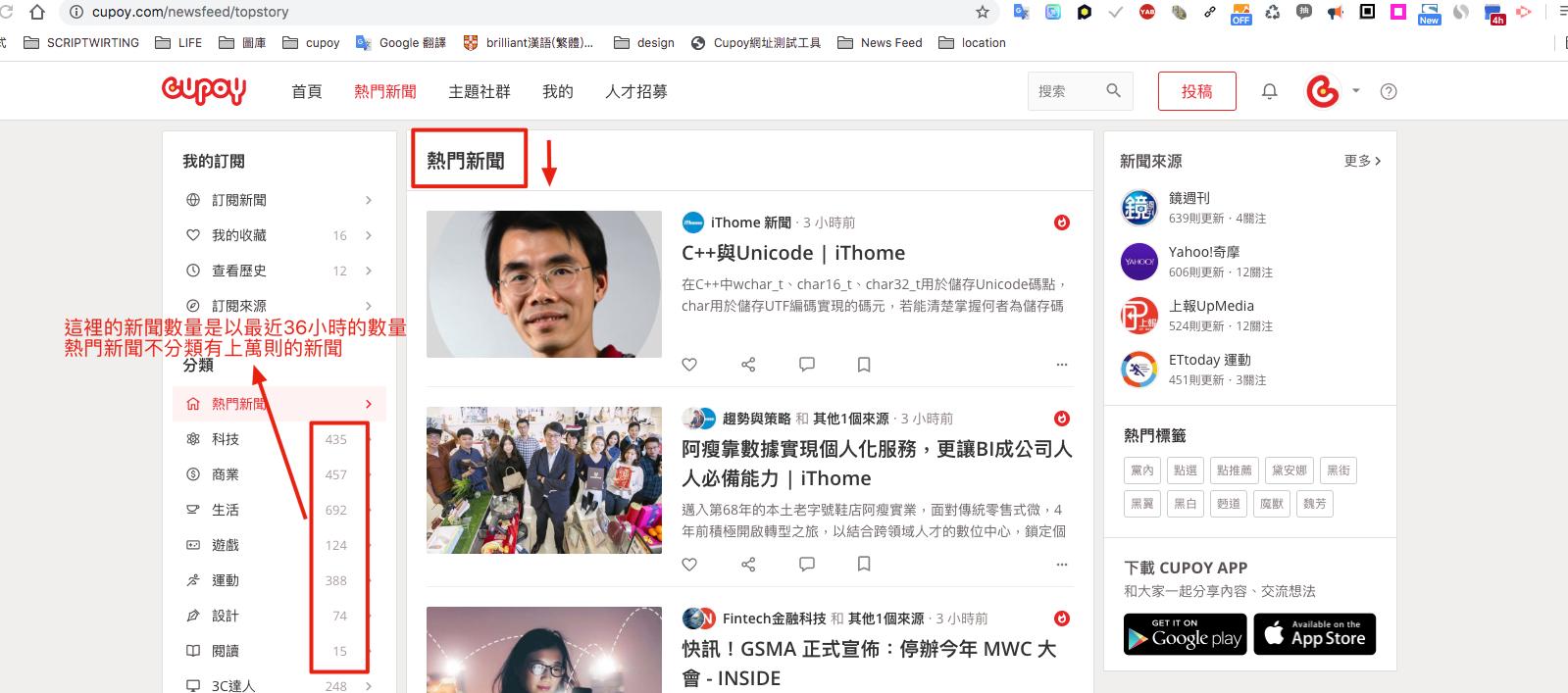Screen dimensions: 1568x693
Task: Click browser home button
Action: coord(37,13)
